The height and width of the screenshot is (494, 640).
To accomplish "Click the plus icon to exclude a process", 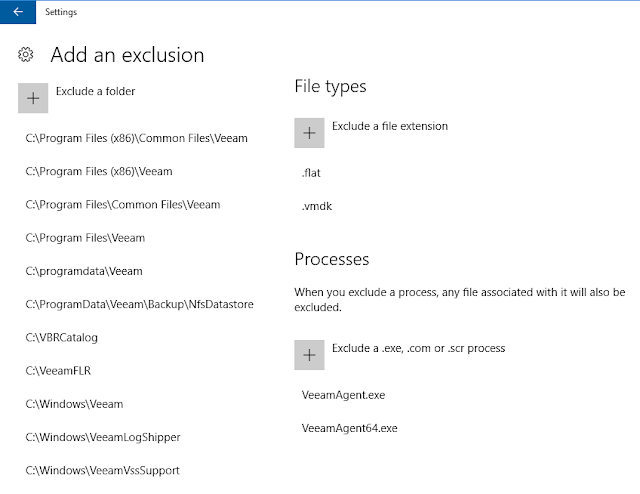I will click(309, 355).
